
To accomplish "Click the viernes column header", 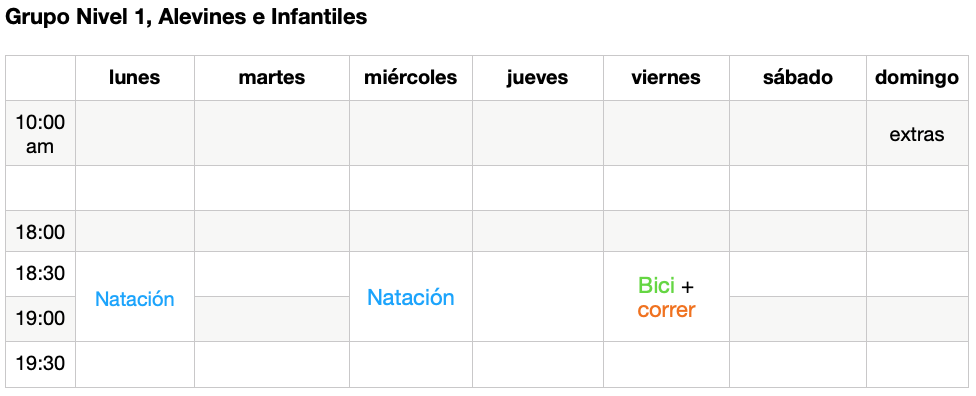I will tap(666, 77).
